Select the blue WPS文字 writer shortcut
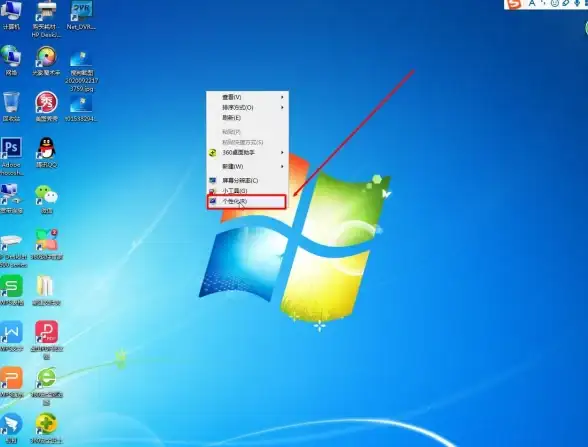588x447 pixels. [x=11, y=336]
